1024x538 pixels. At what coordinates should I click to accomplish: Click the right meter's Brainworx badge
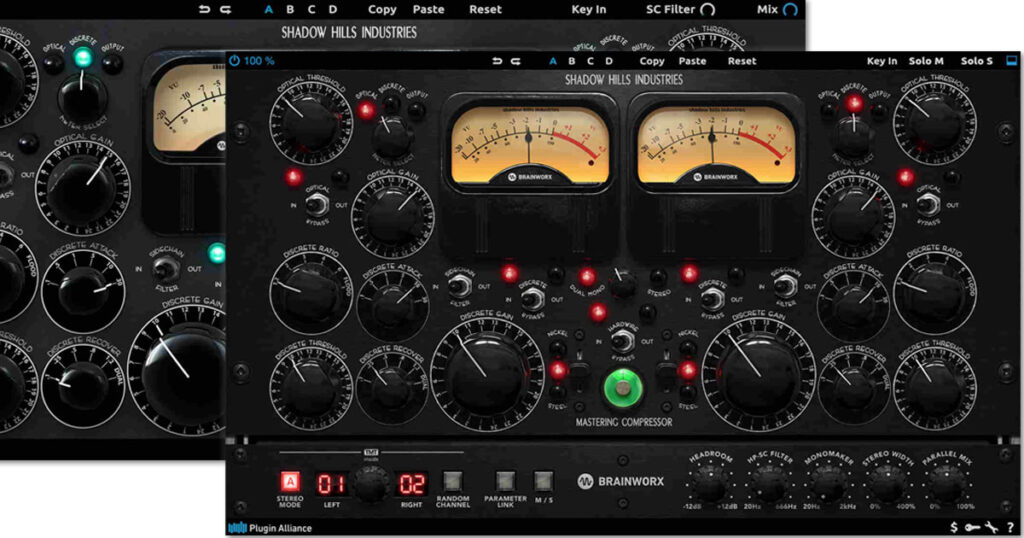[716, 177]
